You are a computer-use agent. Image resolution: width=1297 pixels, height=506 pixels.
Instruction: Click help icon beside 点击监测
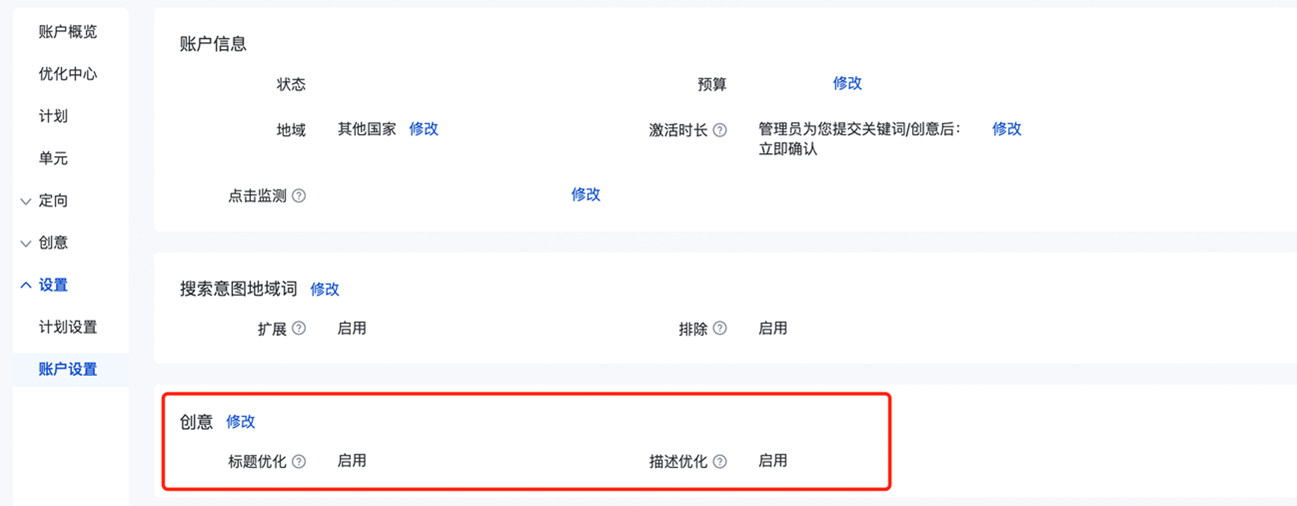(x=299, y=196)
